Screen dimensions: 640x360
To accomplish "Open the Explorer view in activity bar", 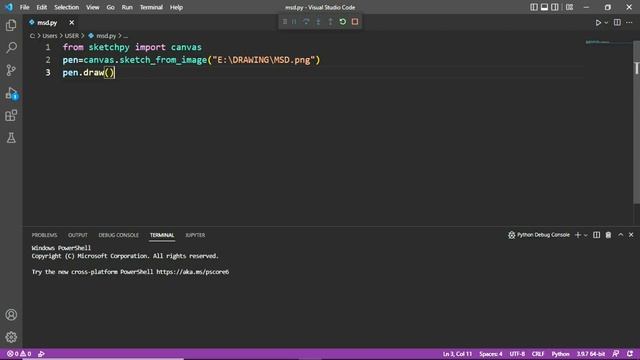I will [x=11, y=25].
